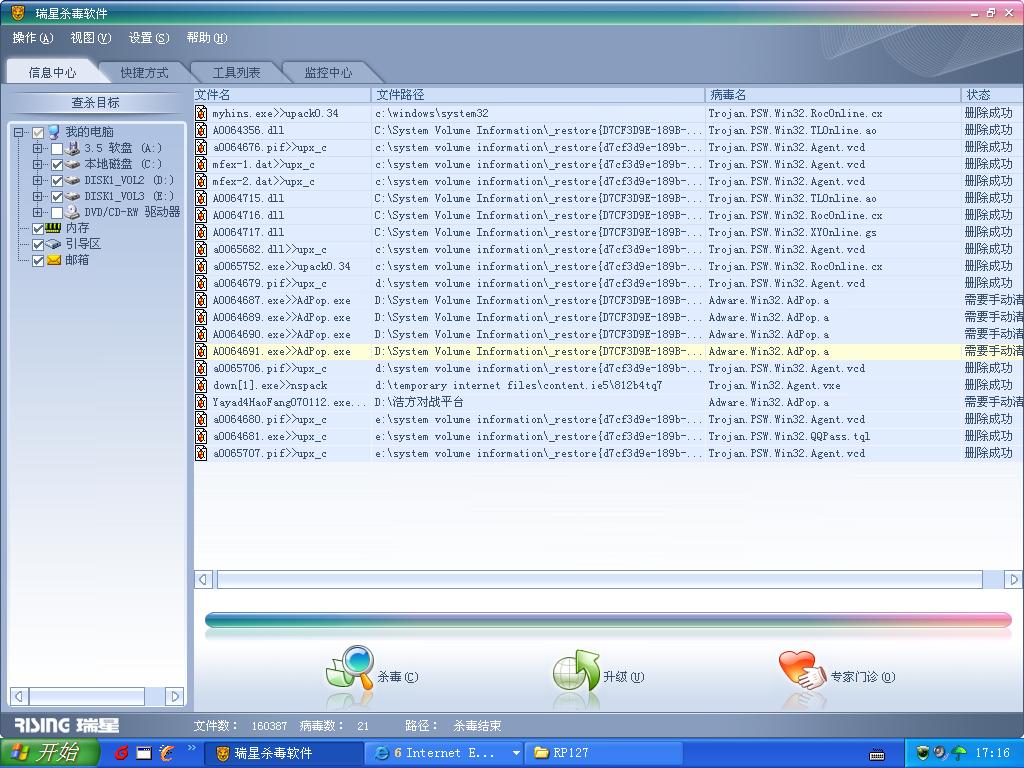
Task: Click the virus icon beside down[1].exe
Action: point(201,385)
